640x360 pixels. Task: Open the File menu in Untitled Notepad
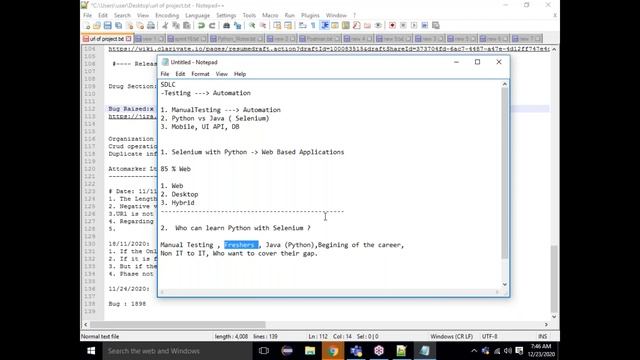point(164,74)
